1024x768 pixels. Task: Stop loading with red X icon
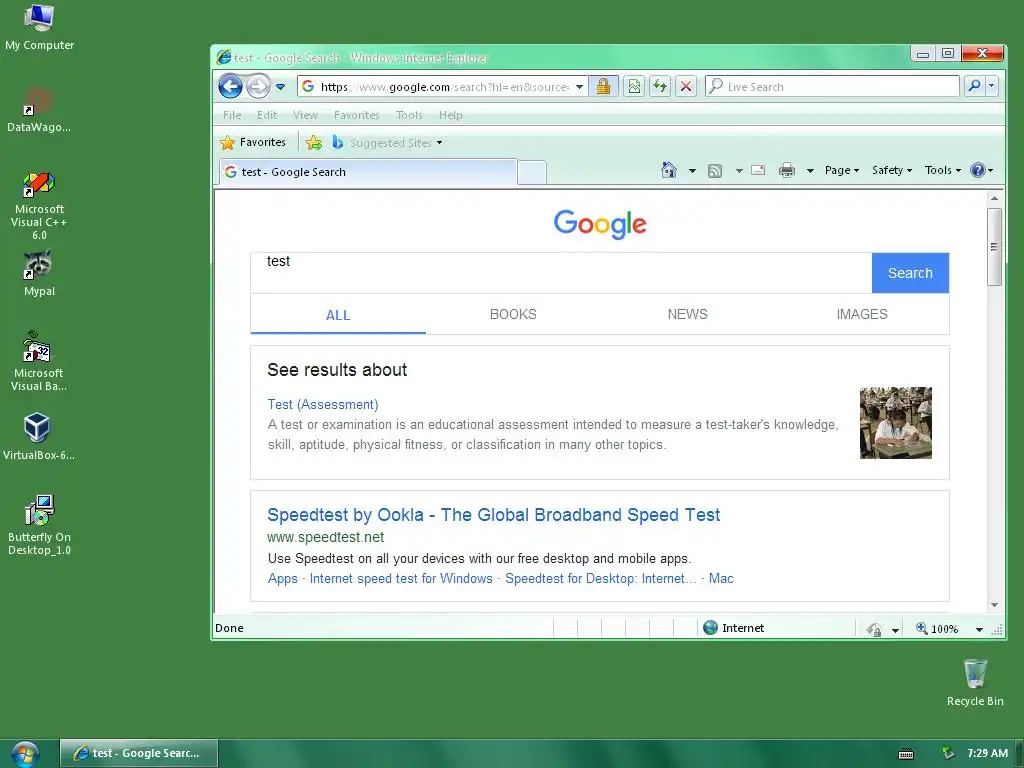[x=686, y=86]
